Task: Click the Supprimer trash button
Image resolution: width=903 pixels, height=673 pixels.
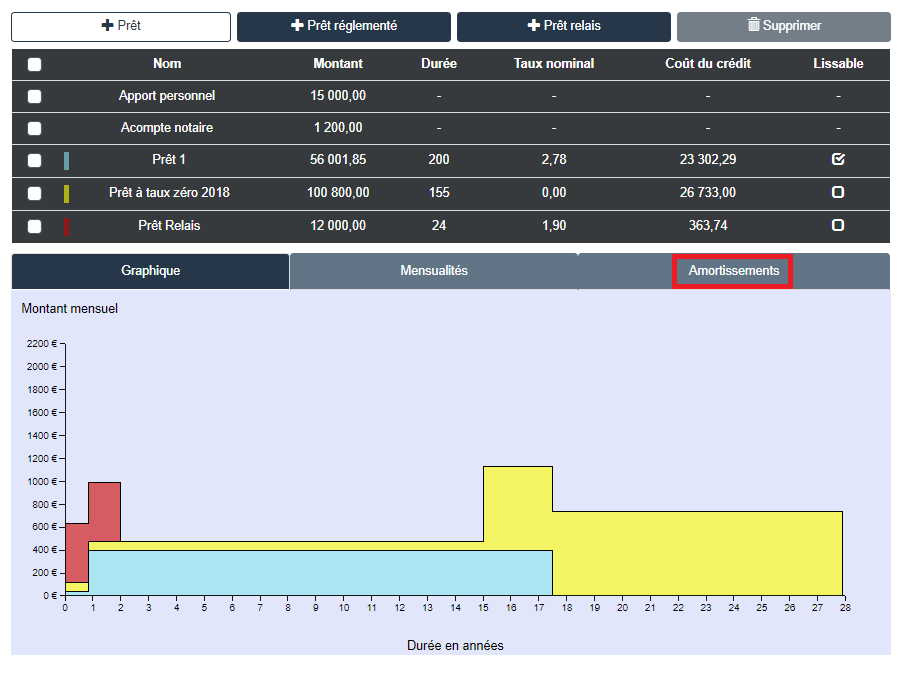Action: pyautogui.click(x=783, y=26)
